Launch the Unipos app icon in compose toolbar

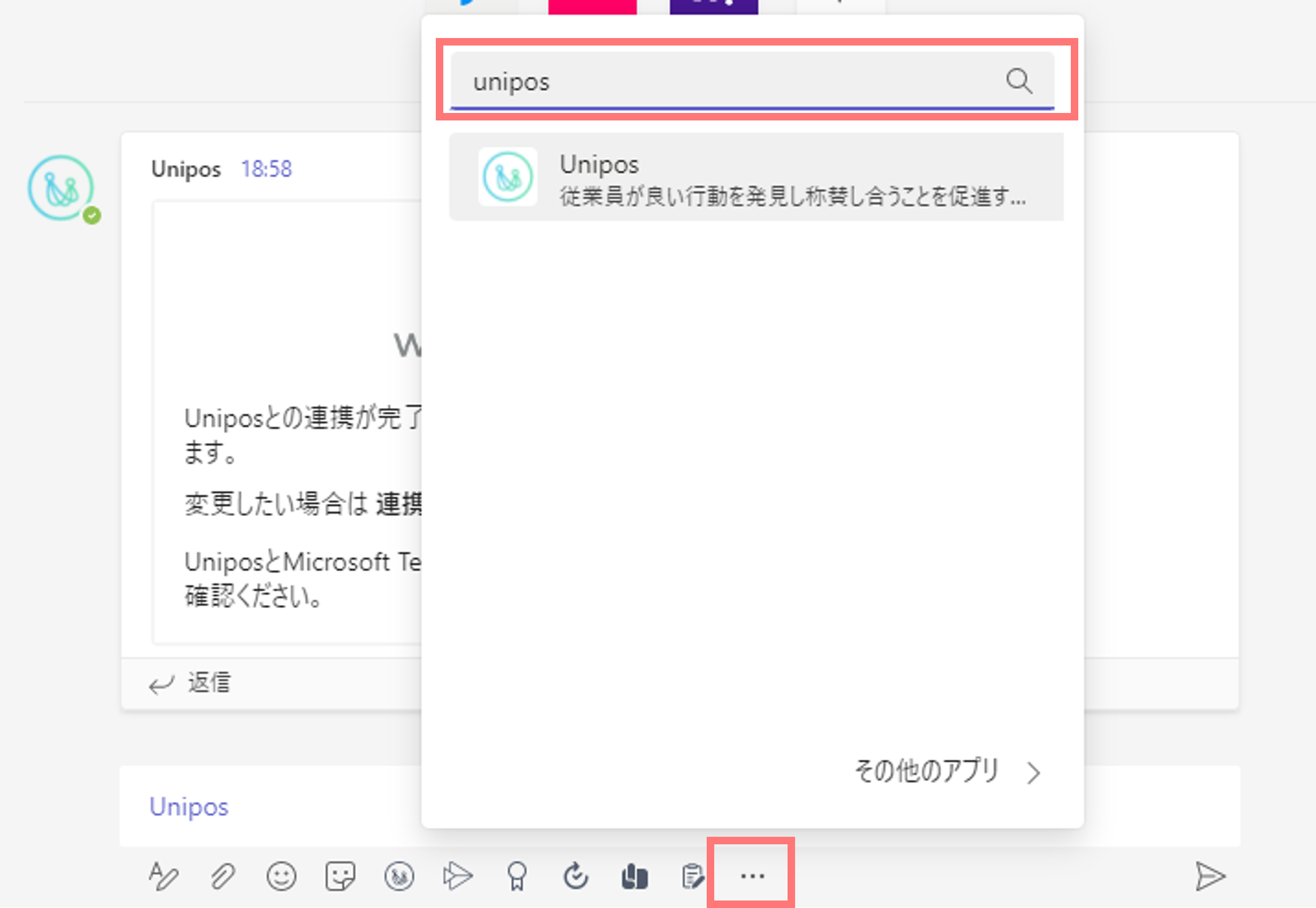coord(399,876)
